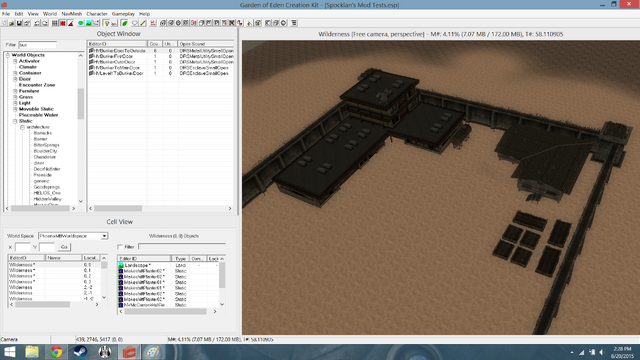Click the lightbulb lighting toolbar icon
The height and width of the screenshot is (360, 640).
click(x=107, y=23)
